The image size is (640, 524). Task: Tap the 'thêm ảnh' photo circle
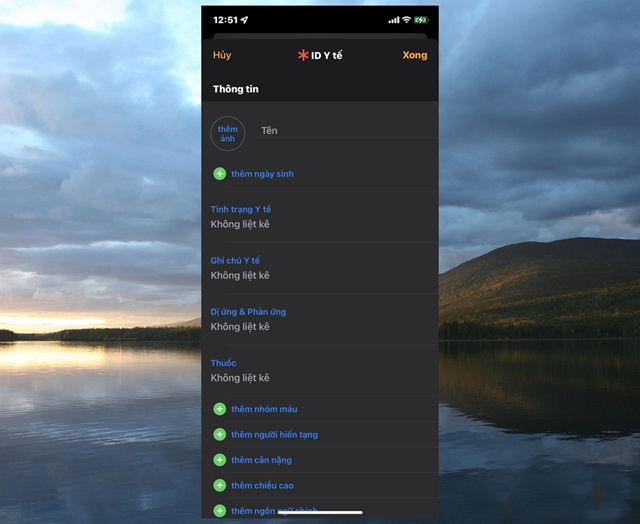coord(227,133)
